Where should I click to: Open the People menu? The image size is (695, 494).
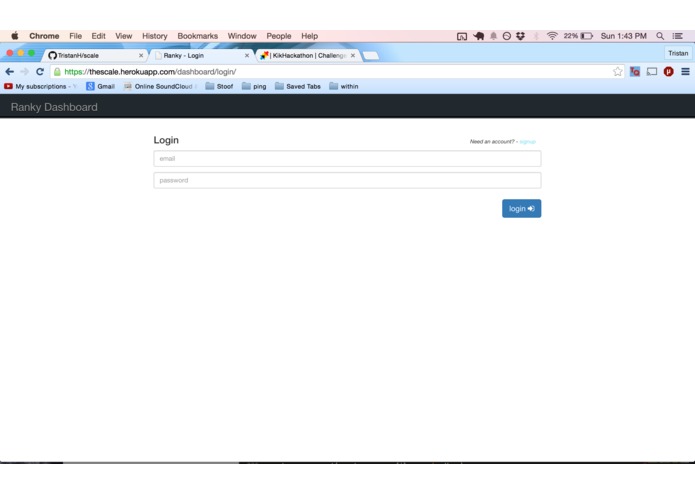coord(279,36)
